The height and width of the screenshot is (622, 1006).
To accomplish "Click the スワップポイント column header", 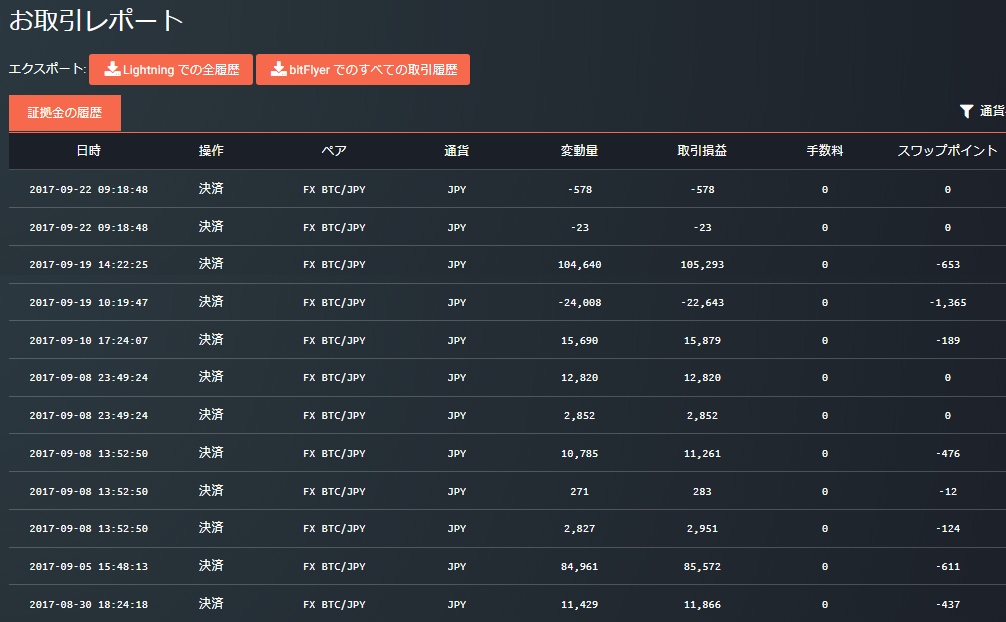I will tap(947, 151).
